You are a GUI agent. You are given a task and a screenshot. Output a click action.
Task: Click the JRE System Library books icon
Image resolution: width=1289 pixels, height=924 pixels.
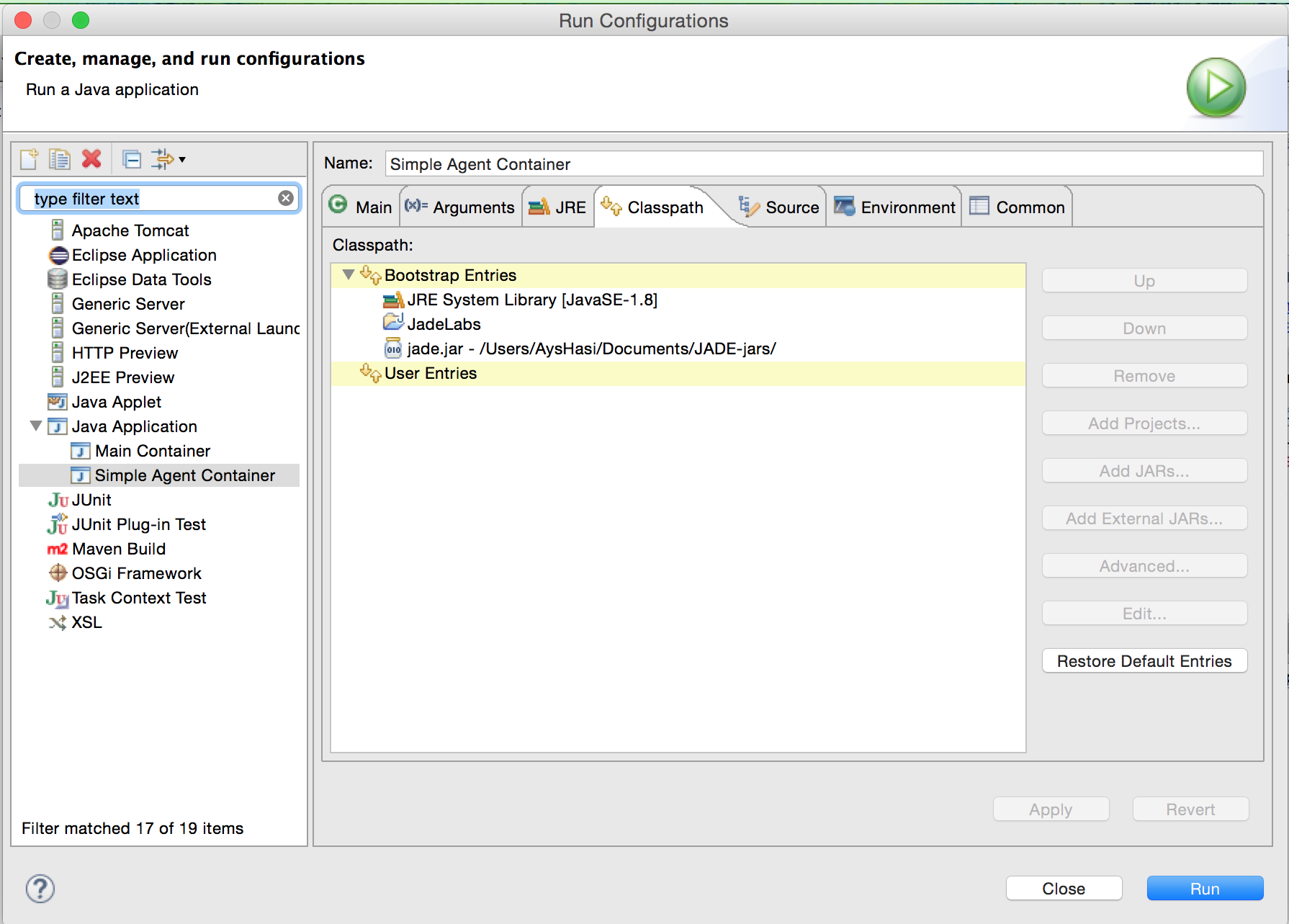[393, 300]
